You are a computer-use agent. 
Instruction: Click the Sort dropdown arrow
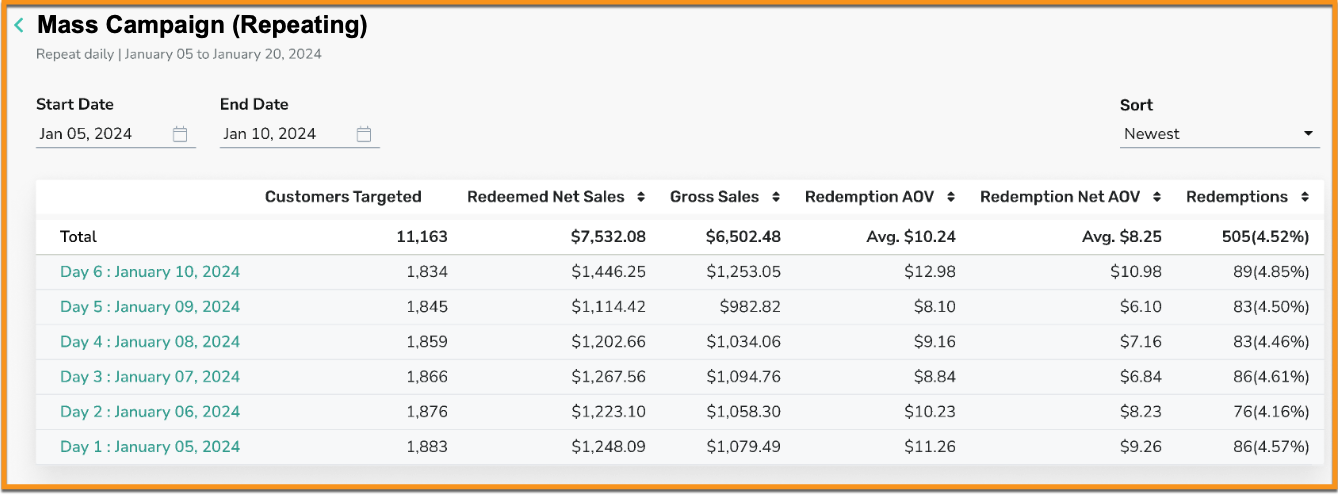(1308, 134)
